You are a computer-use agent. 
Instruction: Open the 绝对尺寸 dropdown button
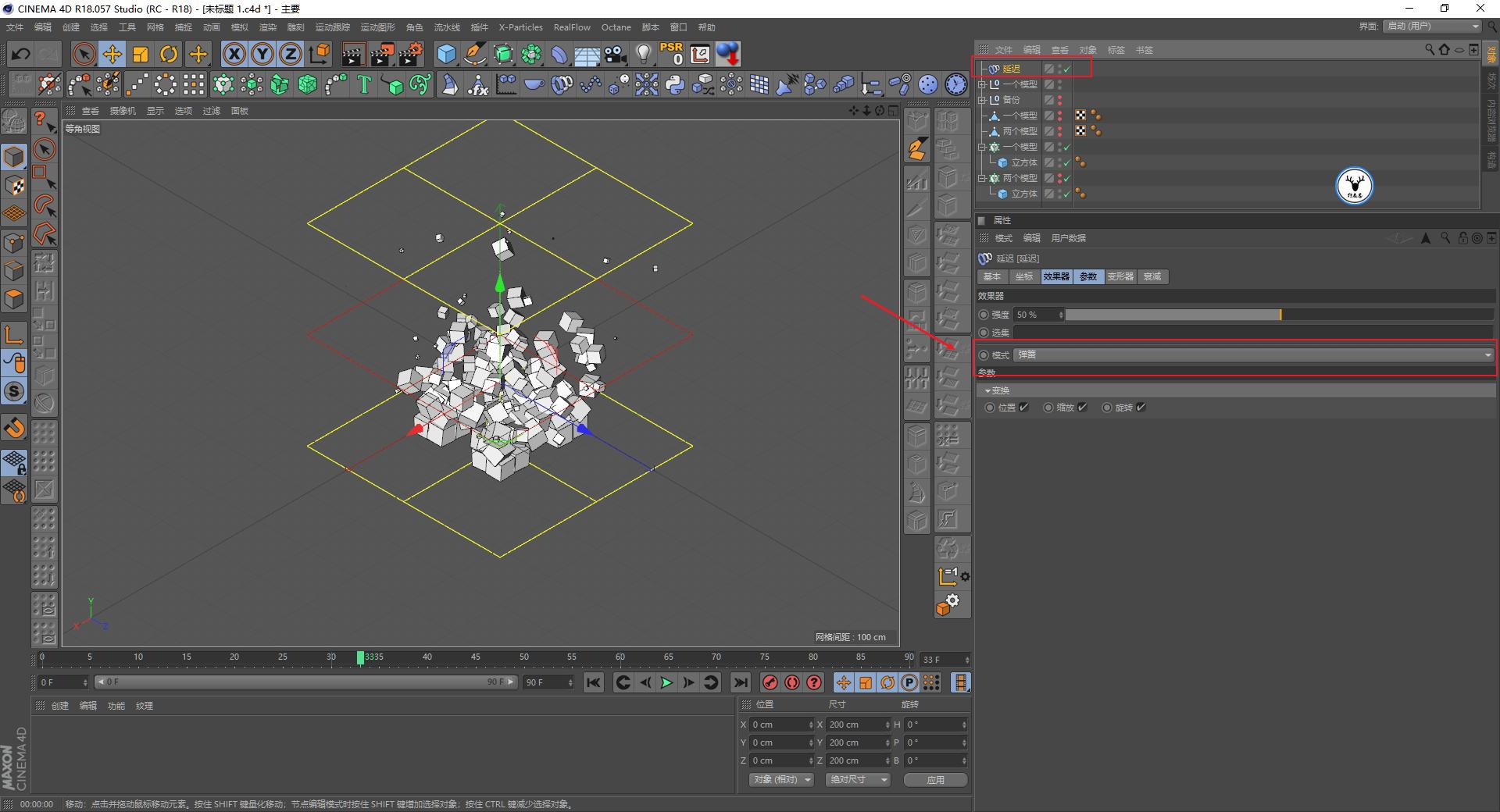click(858, 780)
